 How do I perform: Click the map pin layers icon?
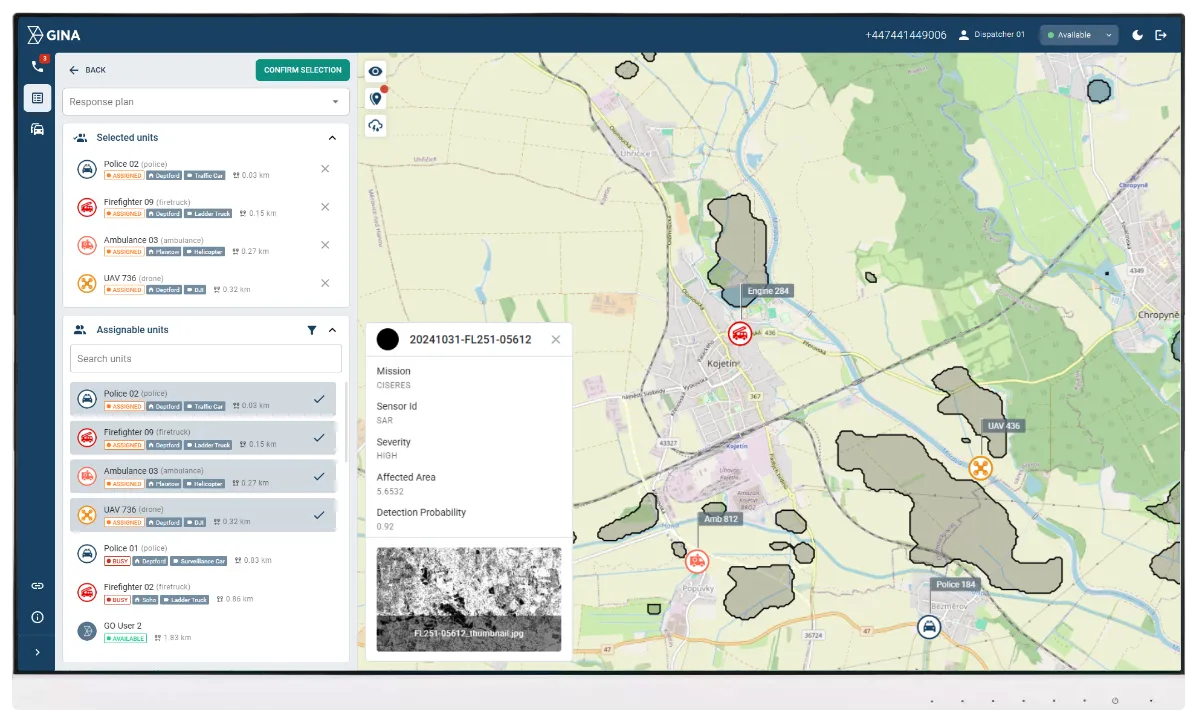point(374,98)
